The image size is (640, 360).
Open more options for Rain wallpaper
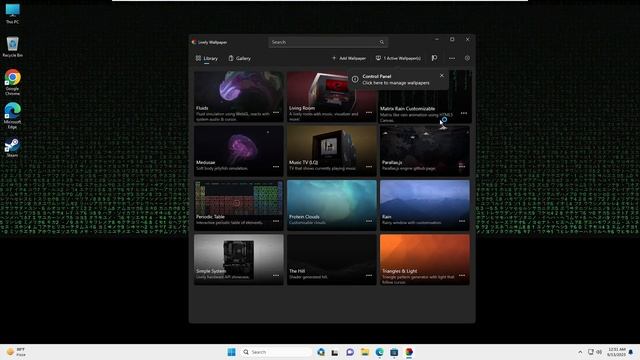(462, 221)
